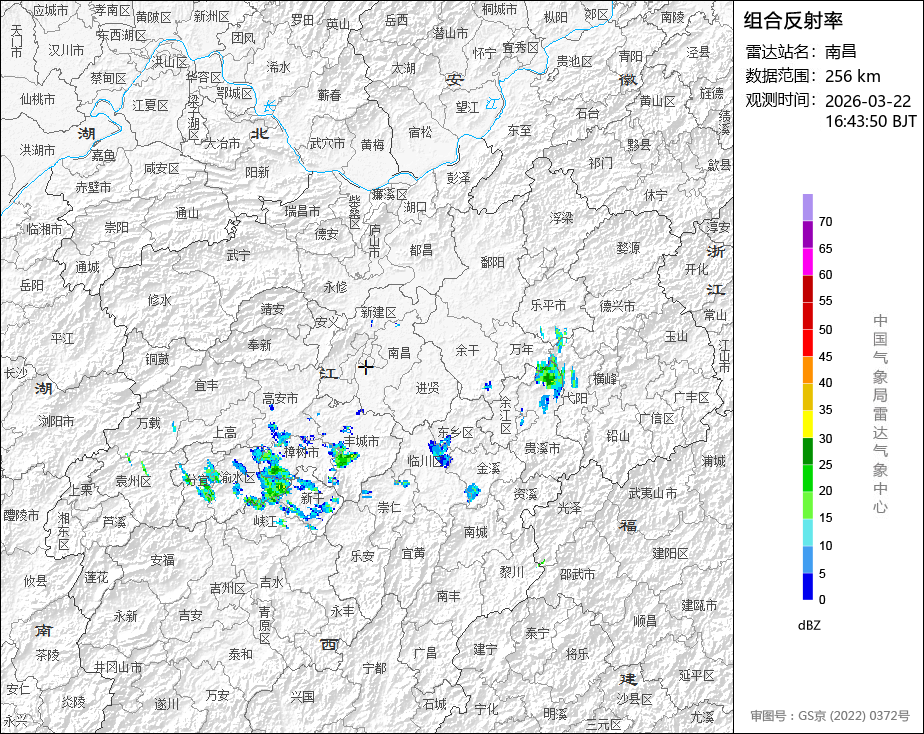This screenshot has width=924, height=734.
Task: Click the '婺源' map label
Action: pos(628,248)
